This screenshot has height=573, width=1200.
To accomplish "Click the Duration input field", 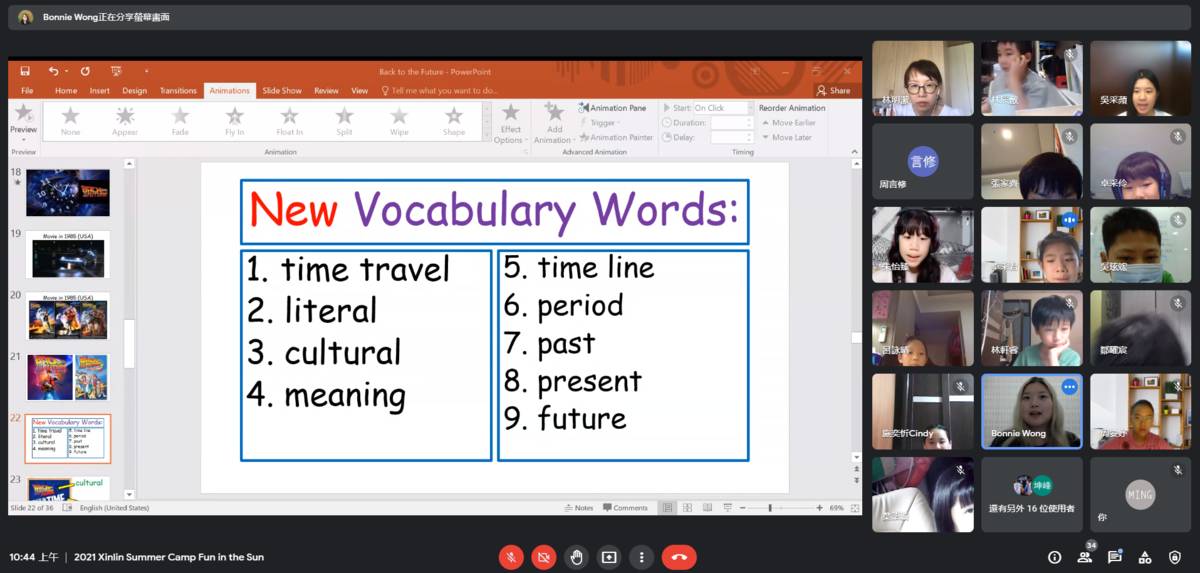I will [x=731, y=123].
